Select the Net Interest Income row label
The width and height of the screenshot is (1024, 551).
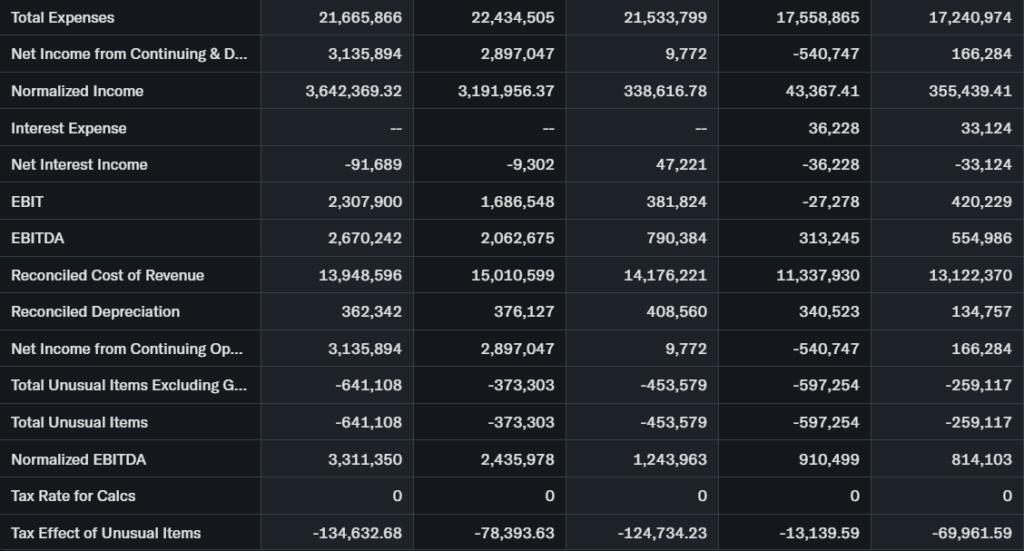click(79, 165)
